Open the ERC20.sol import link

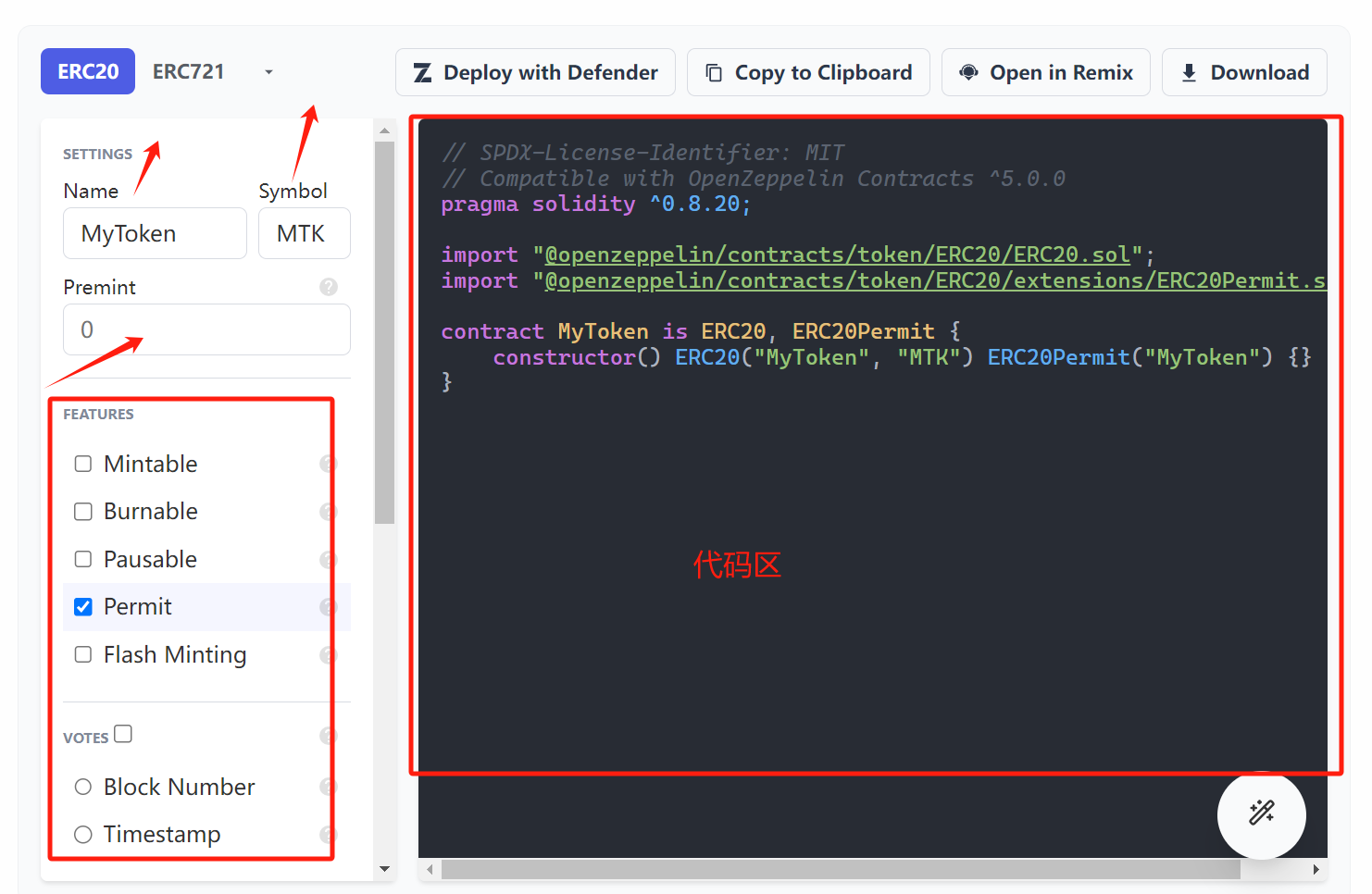click(x=837, y=255)
